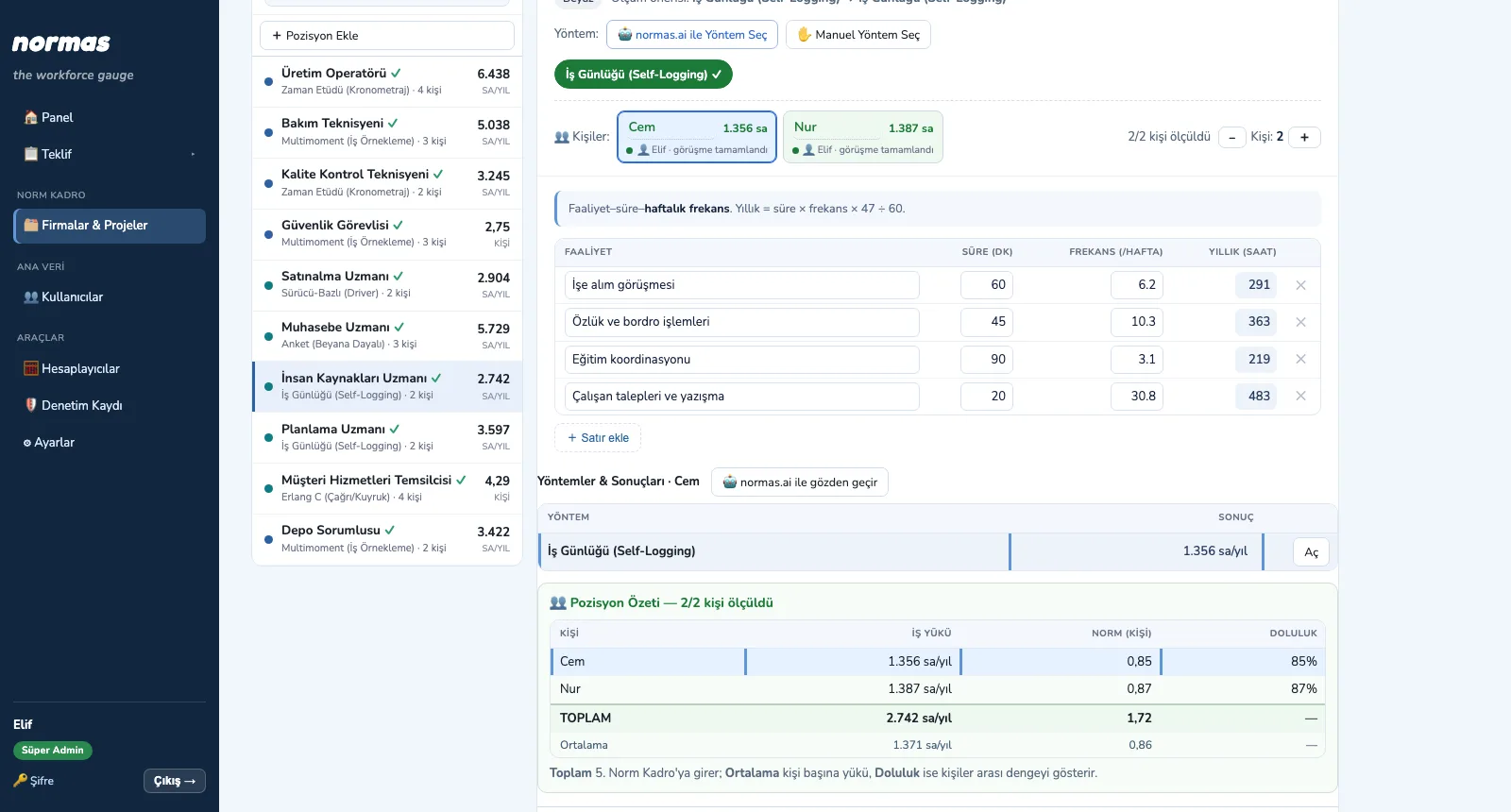The image size is (1511, 812).
Task: Click the Cem row in Pozisyon Özeti
Action: 938,662
